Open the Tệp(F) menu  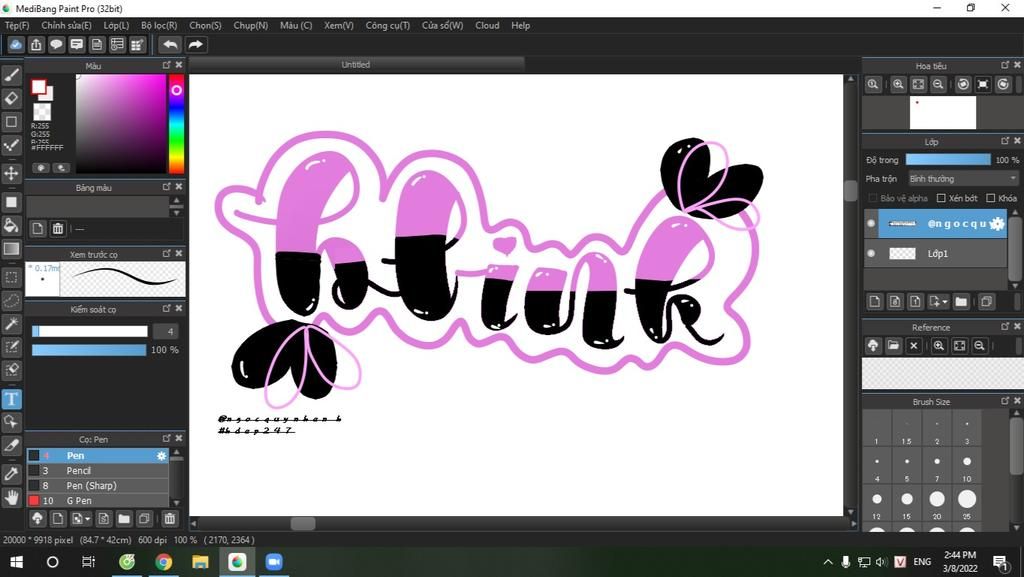pos(17,25)
